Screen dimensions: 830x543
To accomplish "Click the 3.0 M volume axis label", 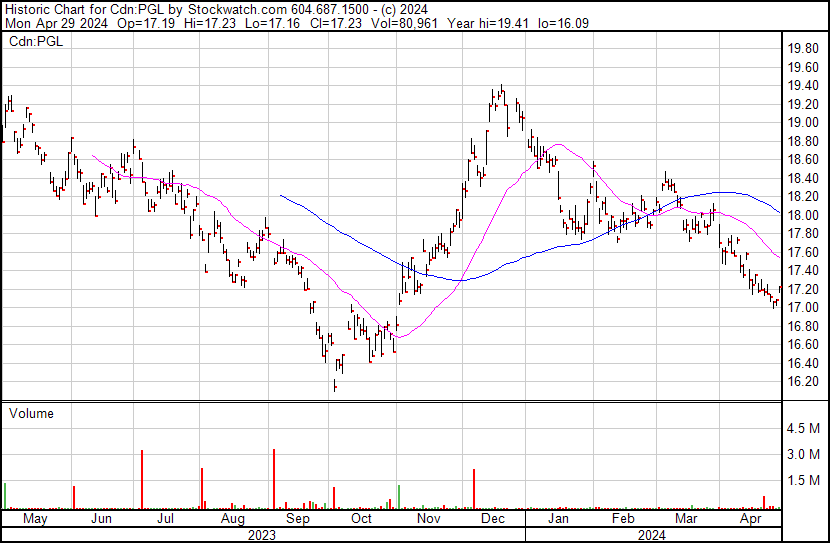I will [x=803, y=454].
